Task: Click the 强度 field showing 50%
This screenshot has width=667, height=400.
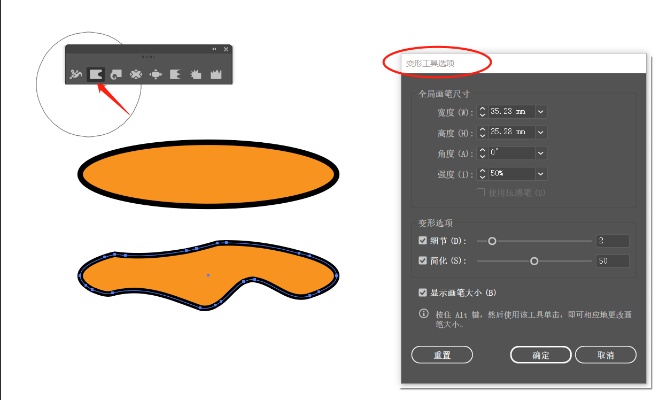Action: click(511, 174)
